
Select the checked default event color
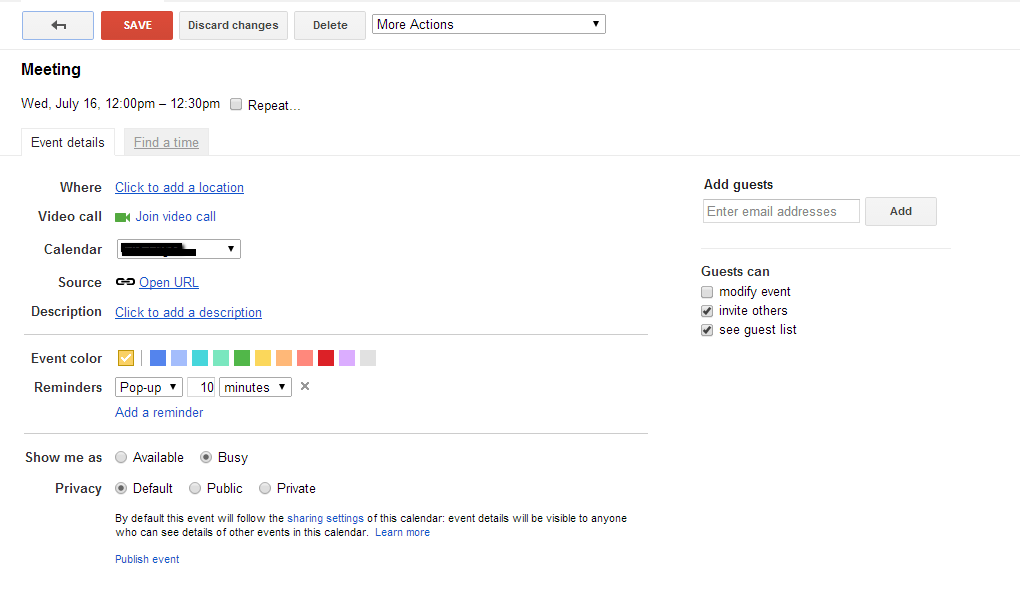[126, 358]
